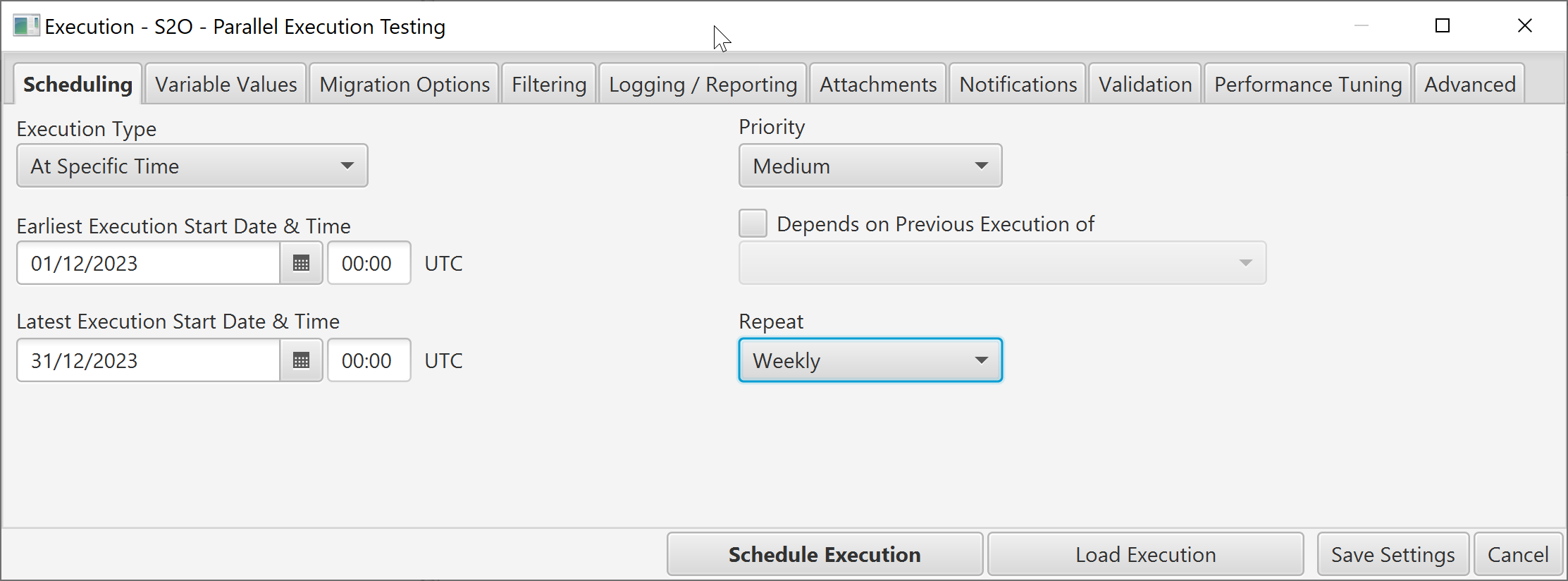
Task: Click the Load Execution button
Action: coord(1145,554)
